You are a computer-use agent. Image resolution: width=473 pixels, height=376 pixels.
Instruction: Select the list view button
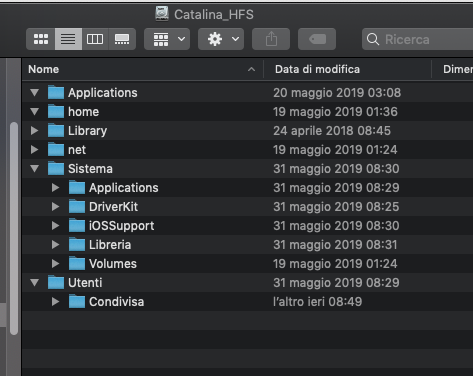68,39
